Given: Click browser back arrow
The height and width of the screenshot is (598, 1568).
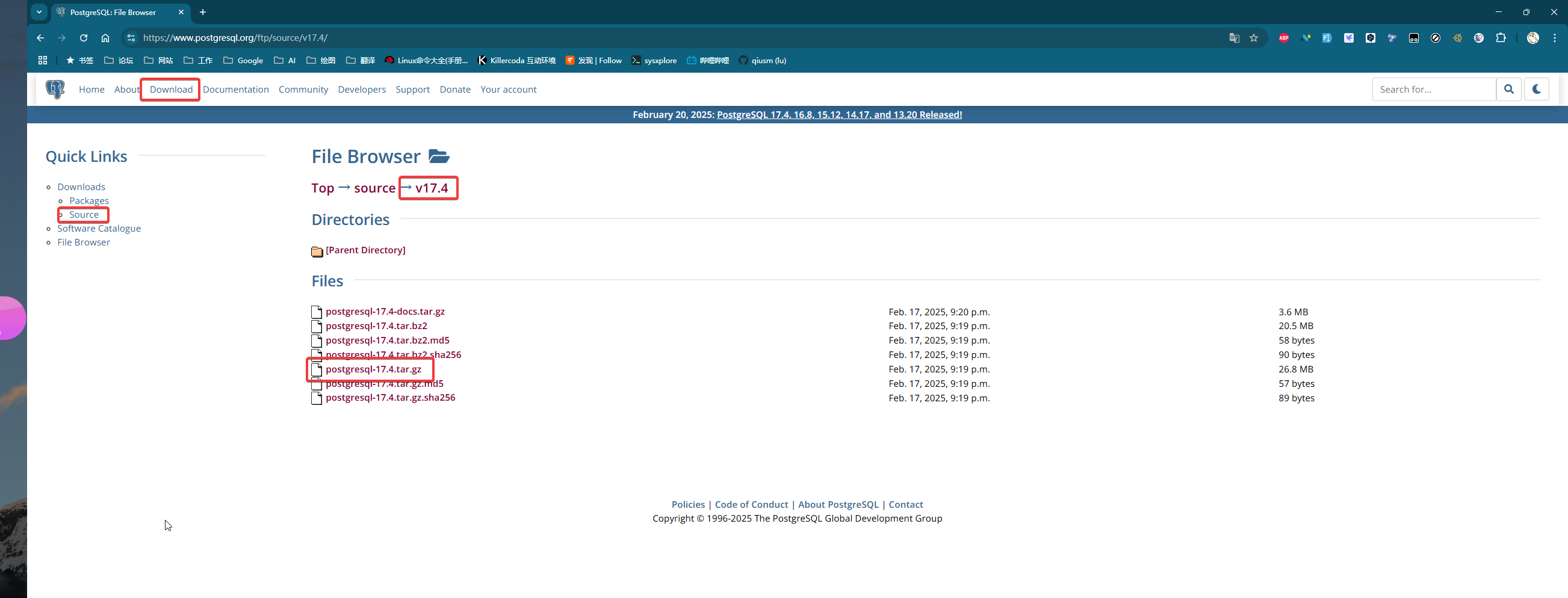Looking at the screenshot, I should click(40, 38).
